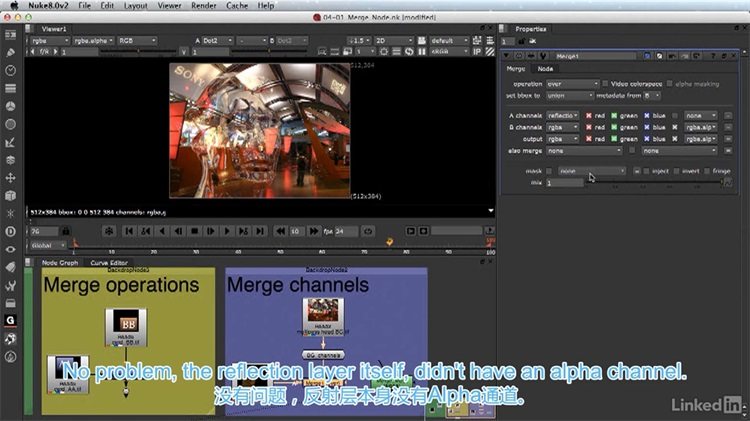Open the Transform nodes move icon
The height and width of the screenshot is (421, 750).
pyautogui.click(x=10, y=178)
